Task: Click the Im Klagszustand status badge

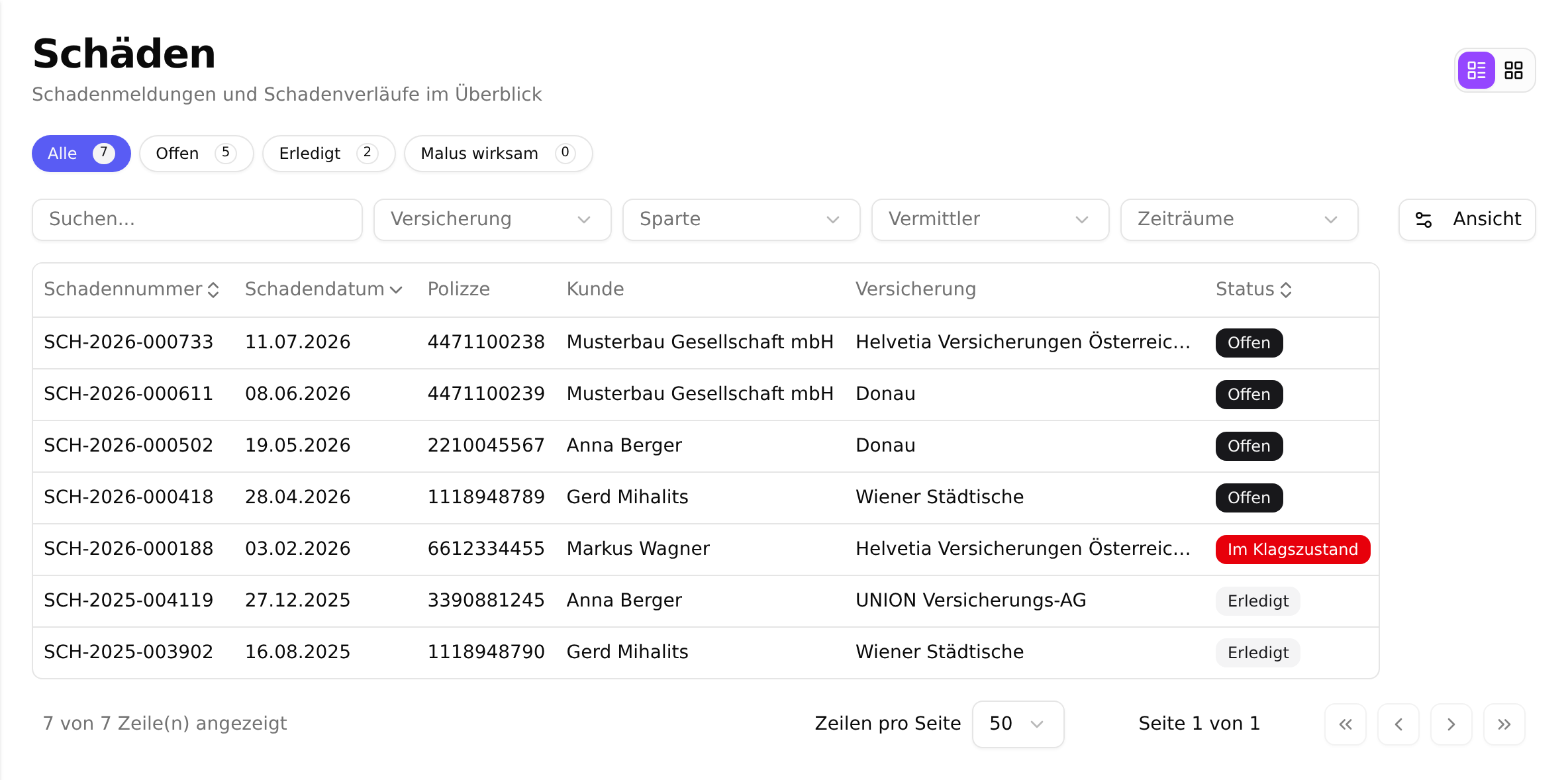Action: pos(1293,550)
